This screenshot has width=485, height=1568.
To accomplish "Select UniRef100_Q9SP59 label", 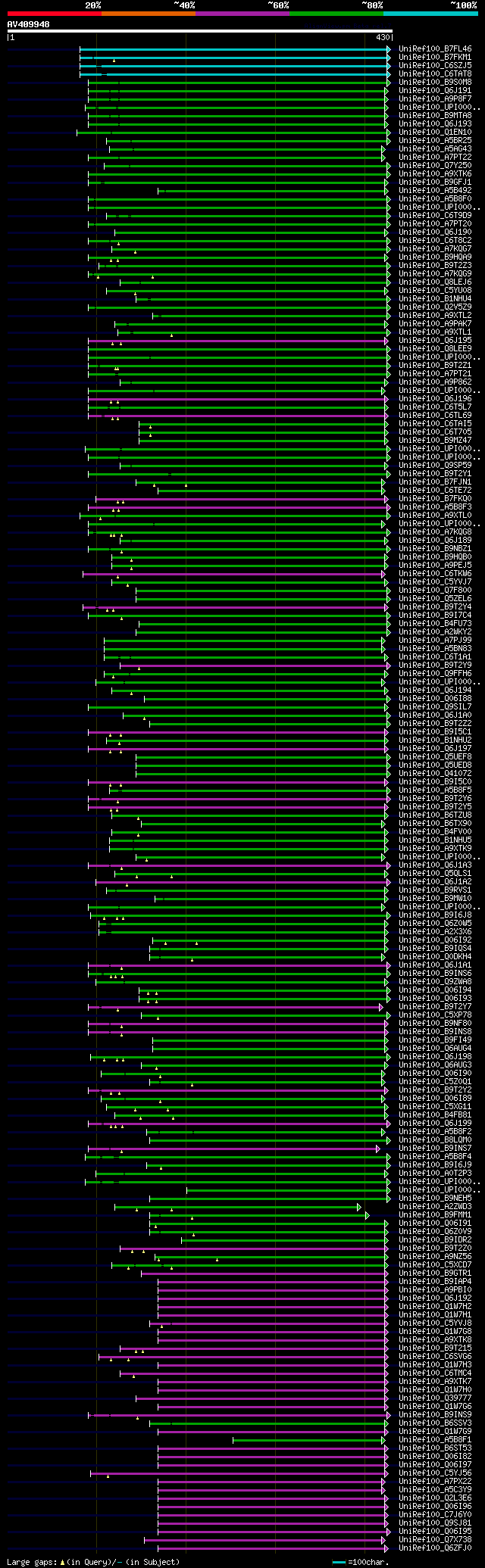I will point(435,466).
